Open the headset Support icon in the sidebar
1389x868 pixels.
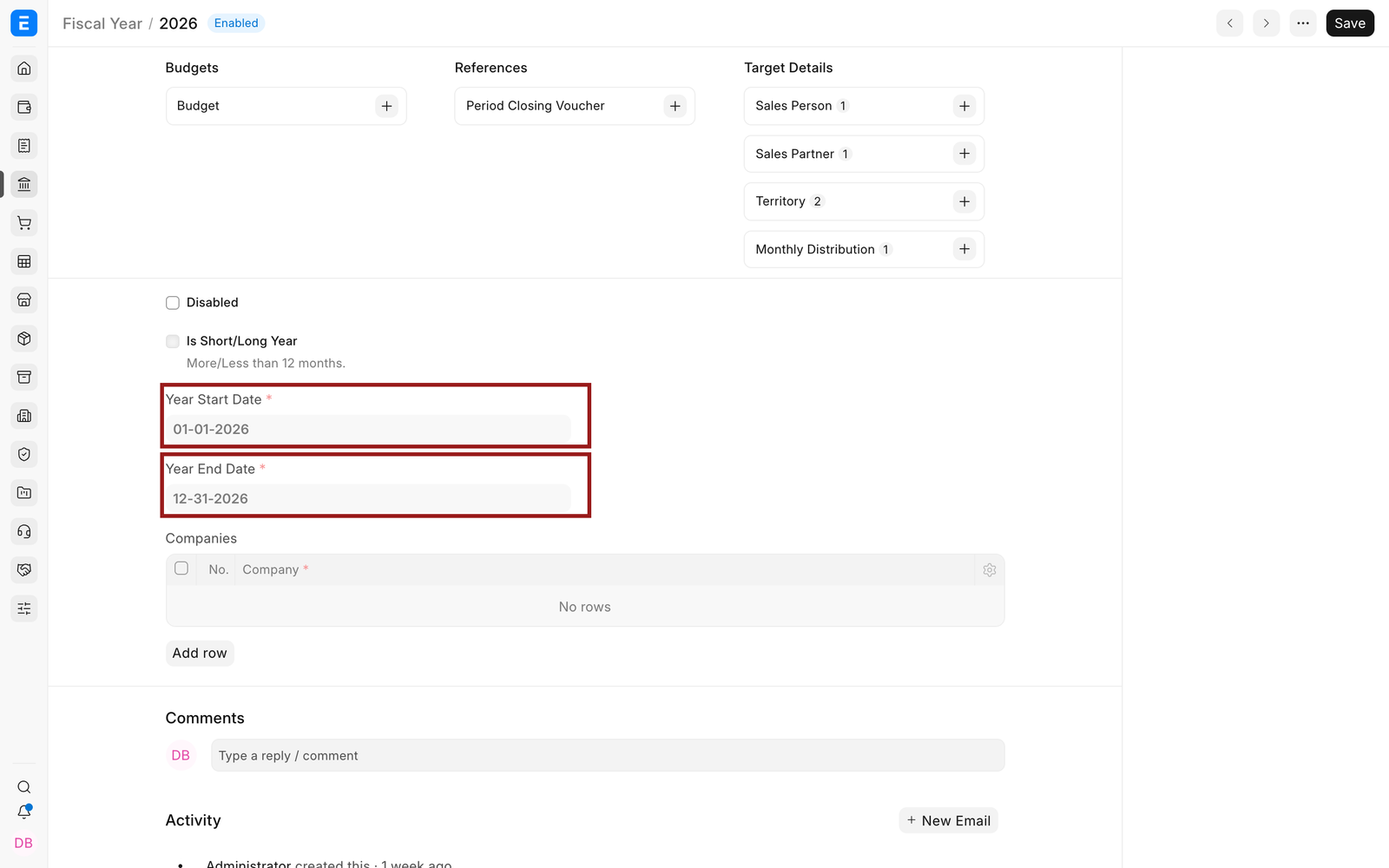24,531
